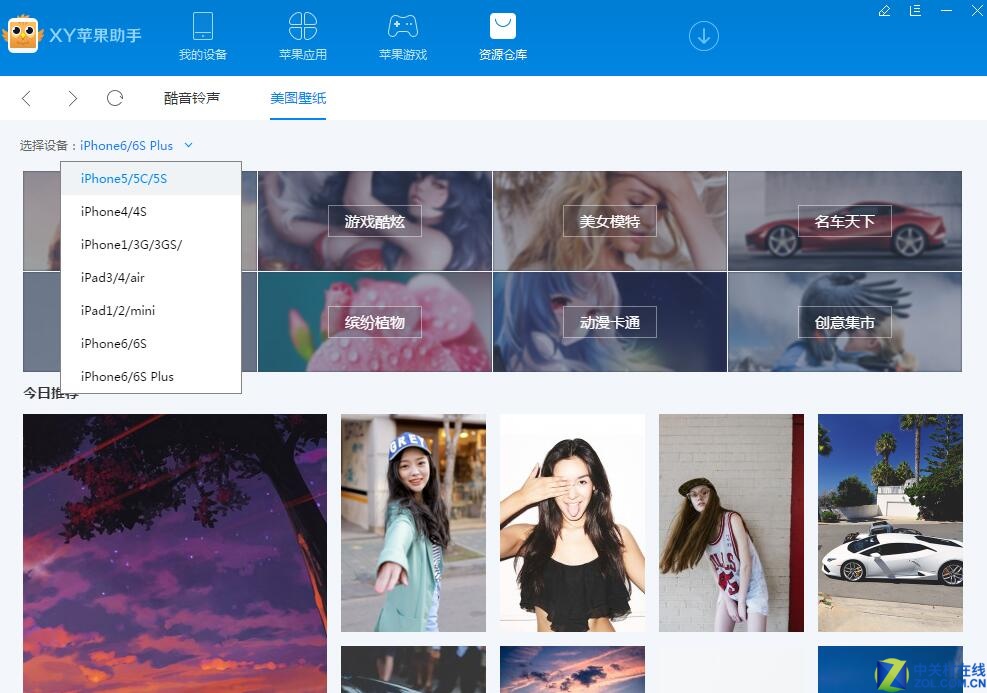Viewport: 987px width, 693px height.
Task: Open the 名车天下 wallpaper category
Action: 845,221
